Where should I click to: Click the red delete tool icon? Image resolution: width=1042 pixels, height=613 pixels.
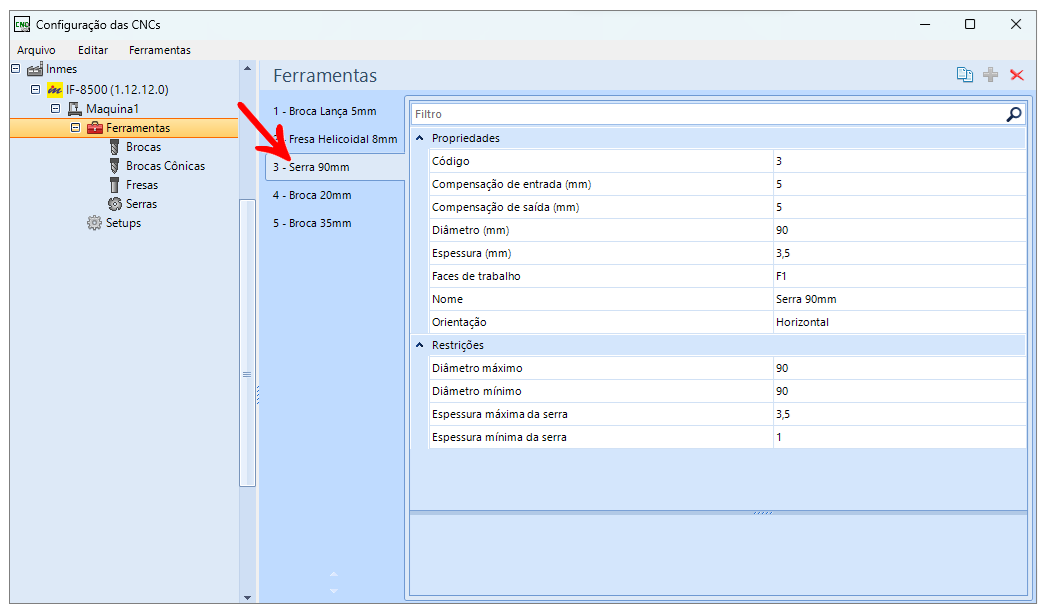pyautogui.click(x=1016, y=74)
